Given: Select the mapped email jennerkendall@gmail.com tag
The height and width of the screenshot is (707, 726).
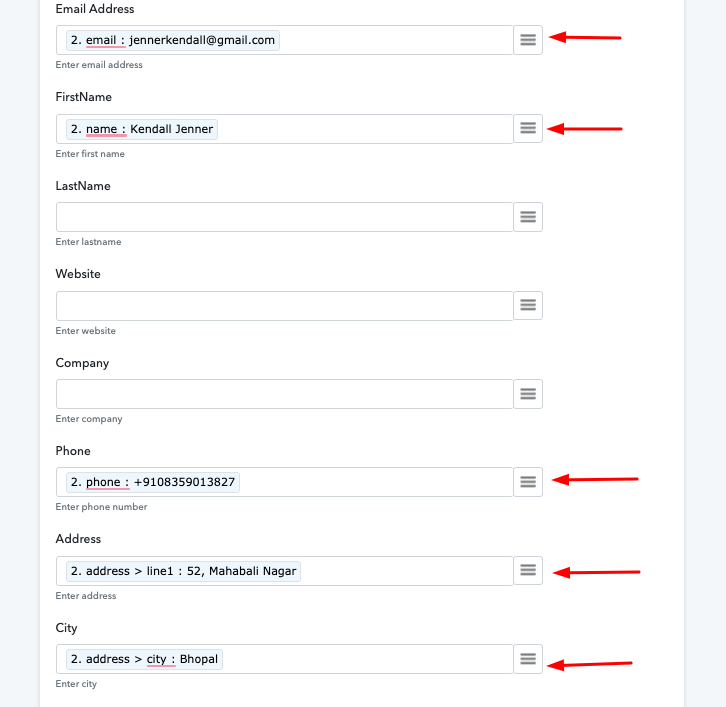Looking at the screenshot, I should click(172, 40).
